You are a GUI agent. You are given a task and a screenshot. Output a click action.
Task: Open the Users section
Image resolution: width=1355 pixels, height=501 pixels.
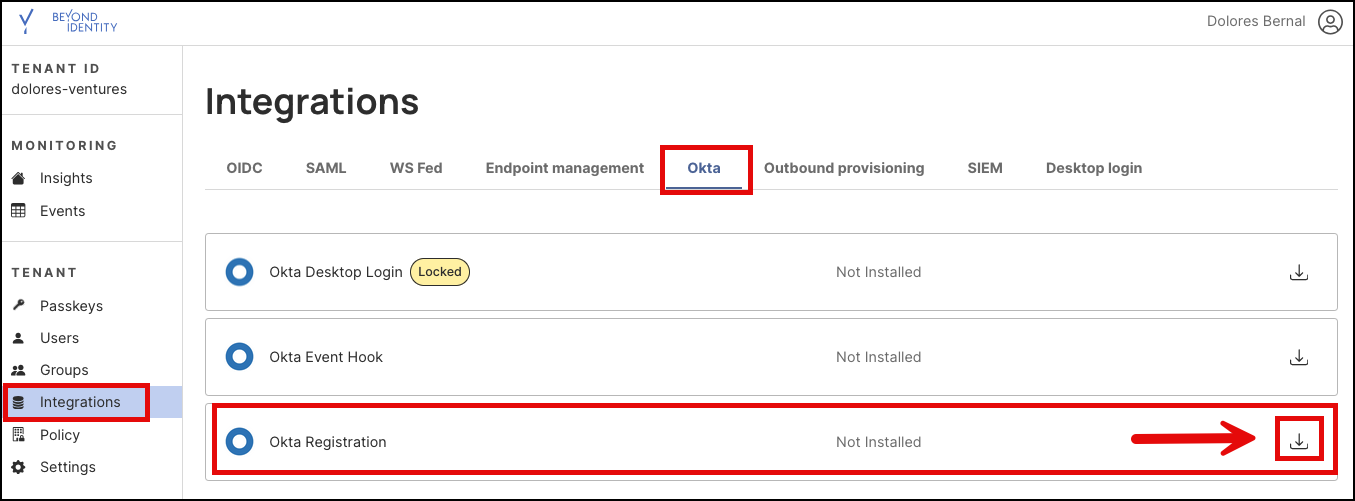click(x=59, y=338)
